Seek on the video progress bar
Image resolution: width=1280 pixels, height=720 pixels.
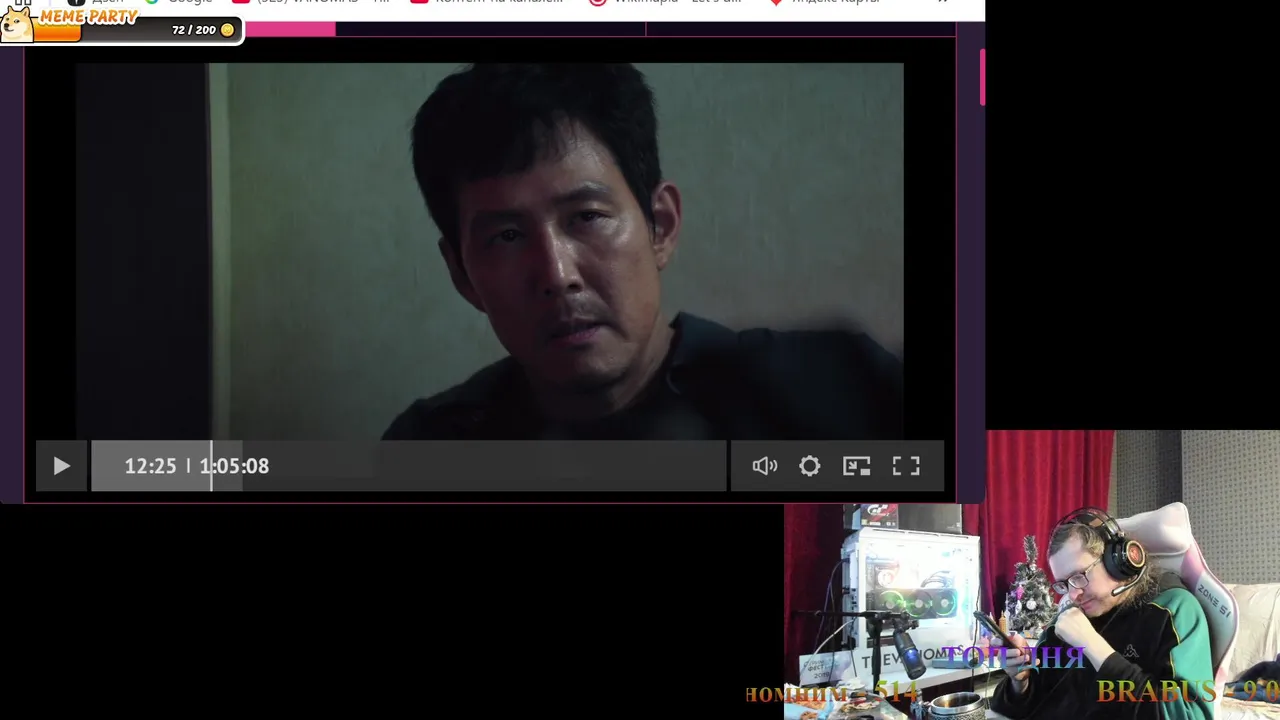coord(409,466)
